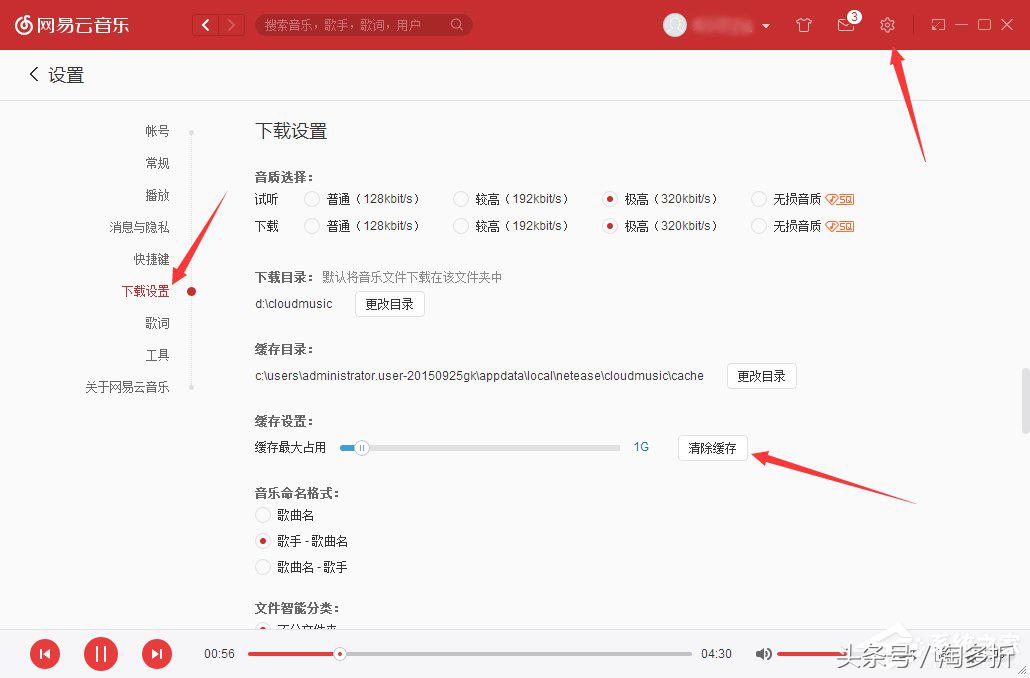Switch to the 播放 settings section

tap(157, 195)
